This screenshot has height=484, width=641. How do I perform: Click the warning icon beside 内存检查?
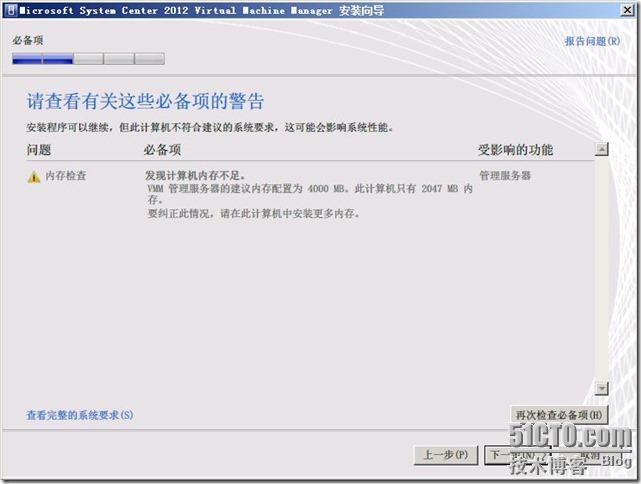(34, 177)
